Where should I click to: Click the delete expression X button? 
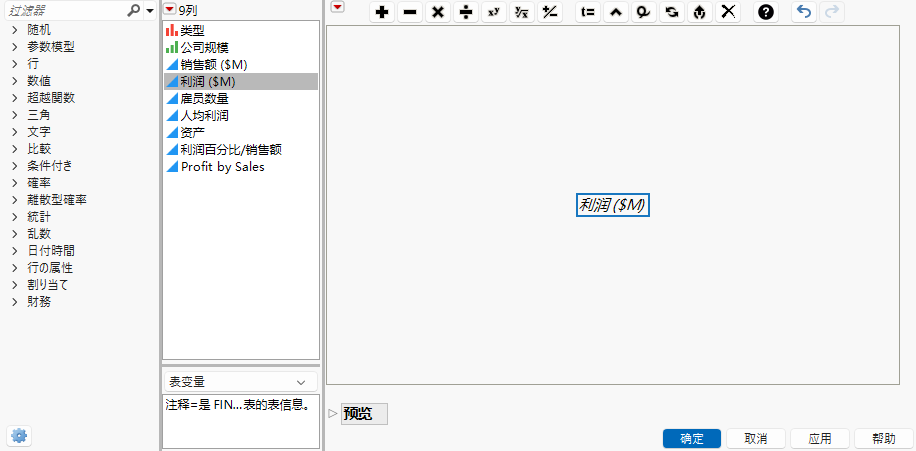coord(728,12)
